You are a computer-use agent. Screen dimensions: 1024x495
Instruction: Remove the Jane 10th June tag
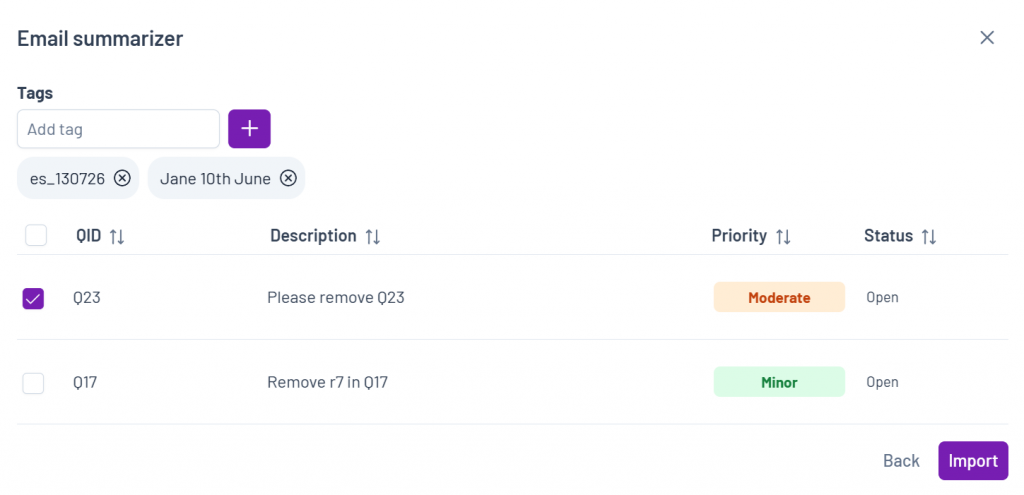click(288, 178)
